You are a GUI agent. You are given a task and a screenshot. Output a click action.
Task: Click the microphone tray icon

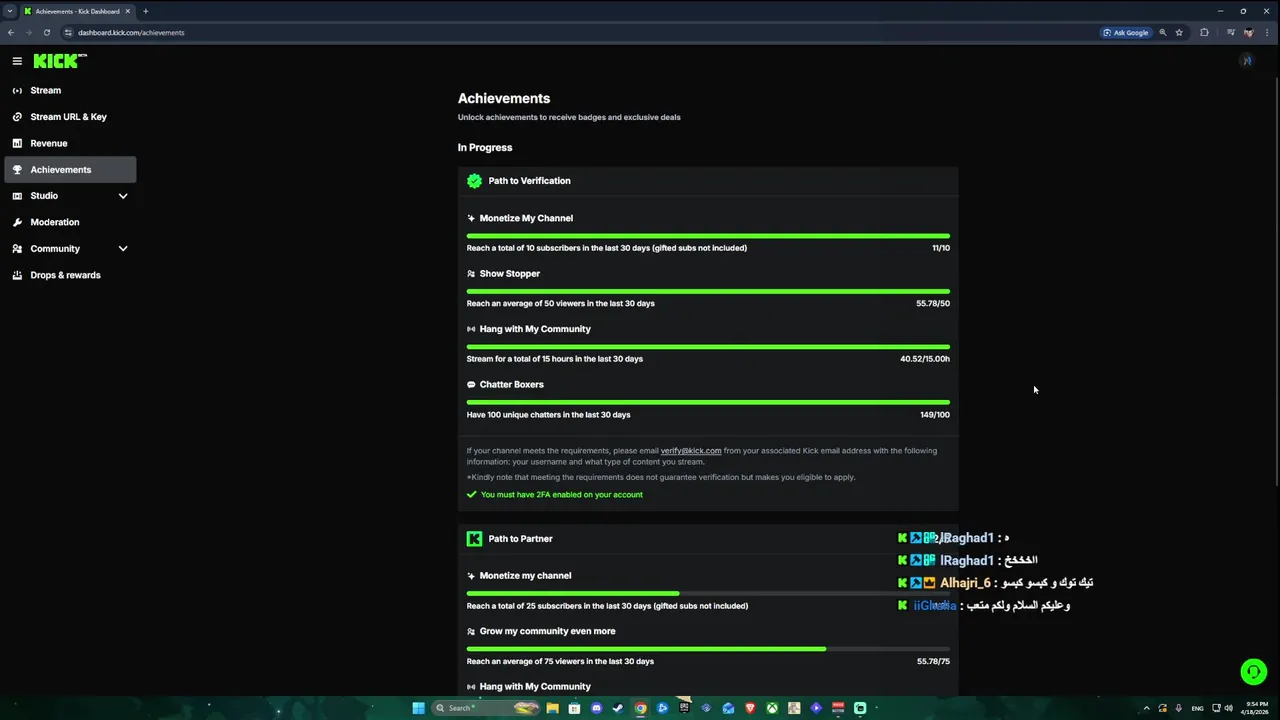[x=1179, y=708]
